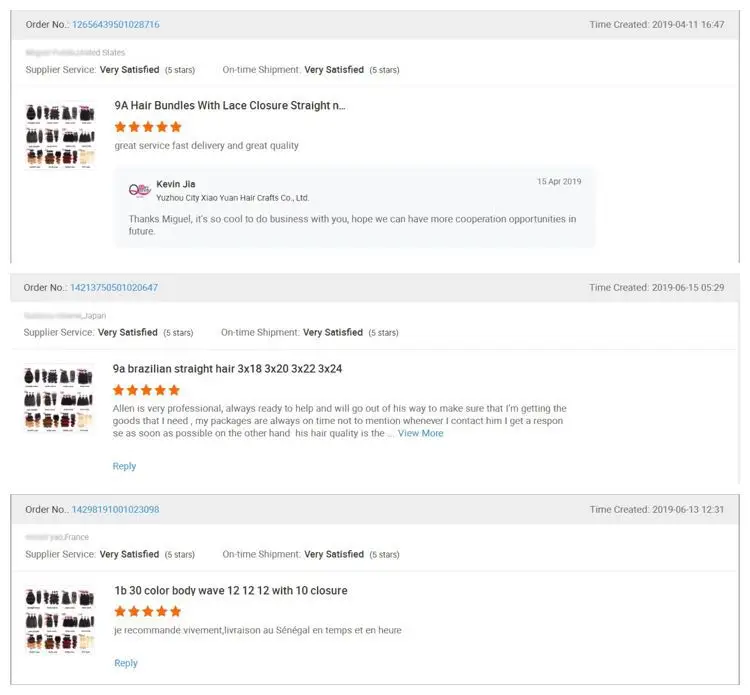Click the blurred France reviewer name

(44, 537)
